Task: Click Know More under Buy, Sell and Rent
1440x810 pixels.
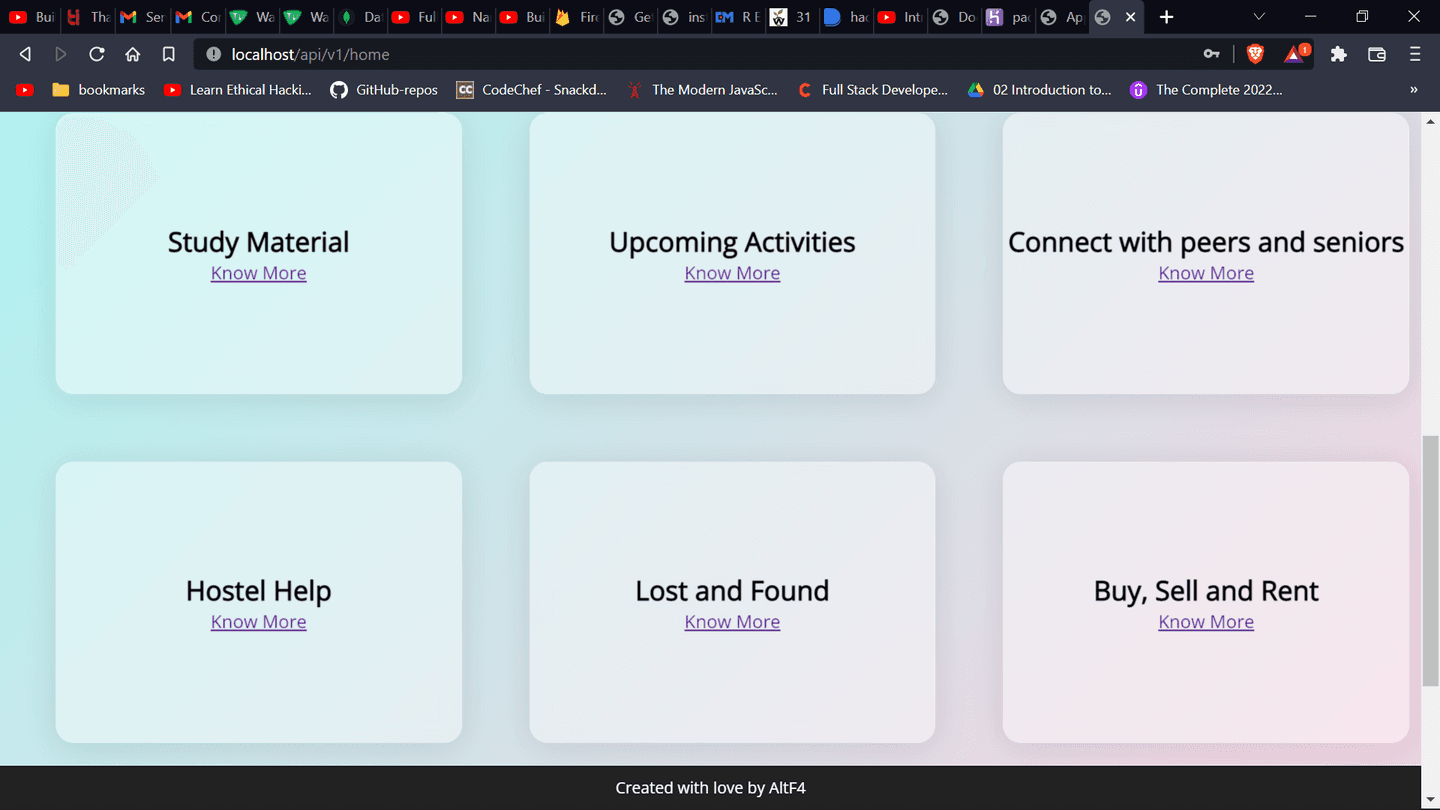Action: click(x=1206, y=622)
